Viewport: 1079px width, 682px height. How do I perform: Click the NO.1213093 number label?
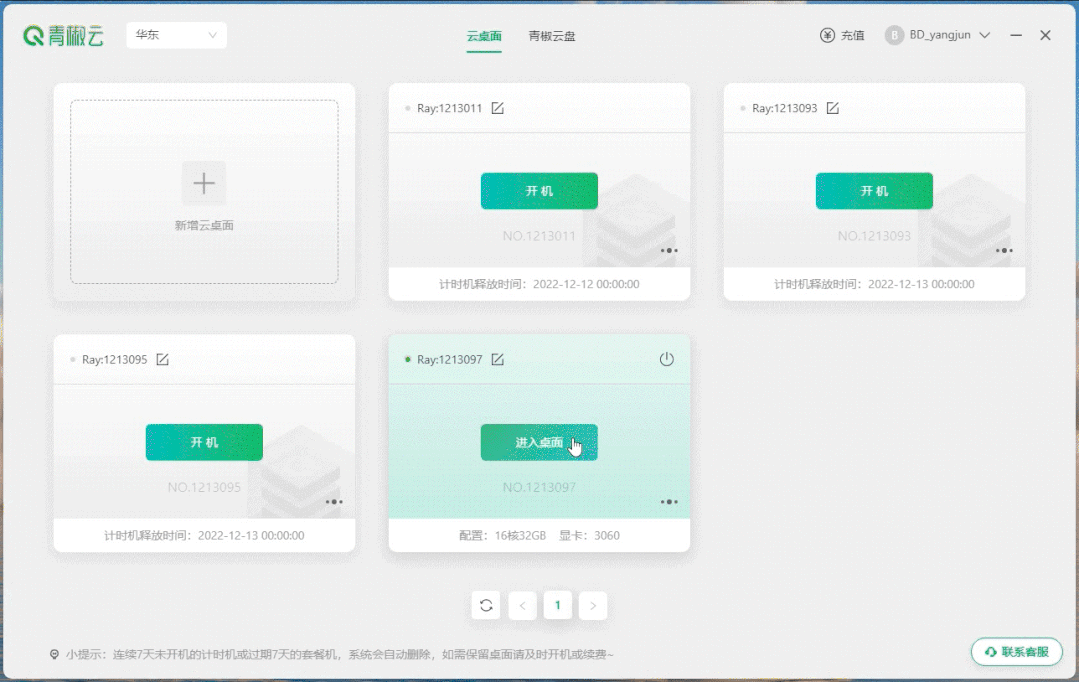(x=874, y=236)
